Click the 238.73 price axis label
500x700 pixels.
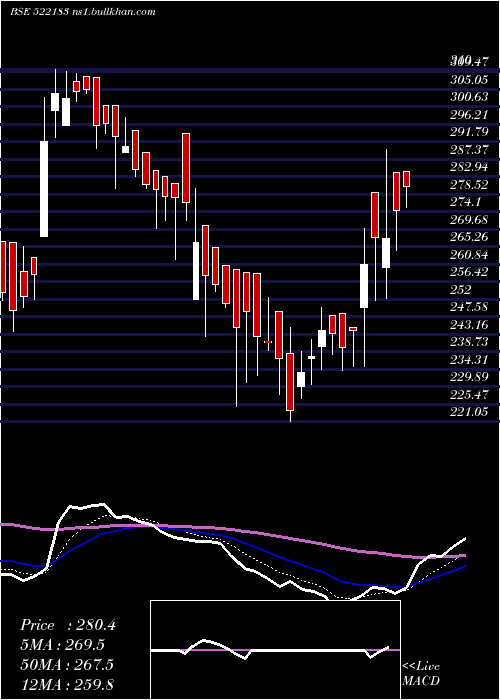pos(468,342)
